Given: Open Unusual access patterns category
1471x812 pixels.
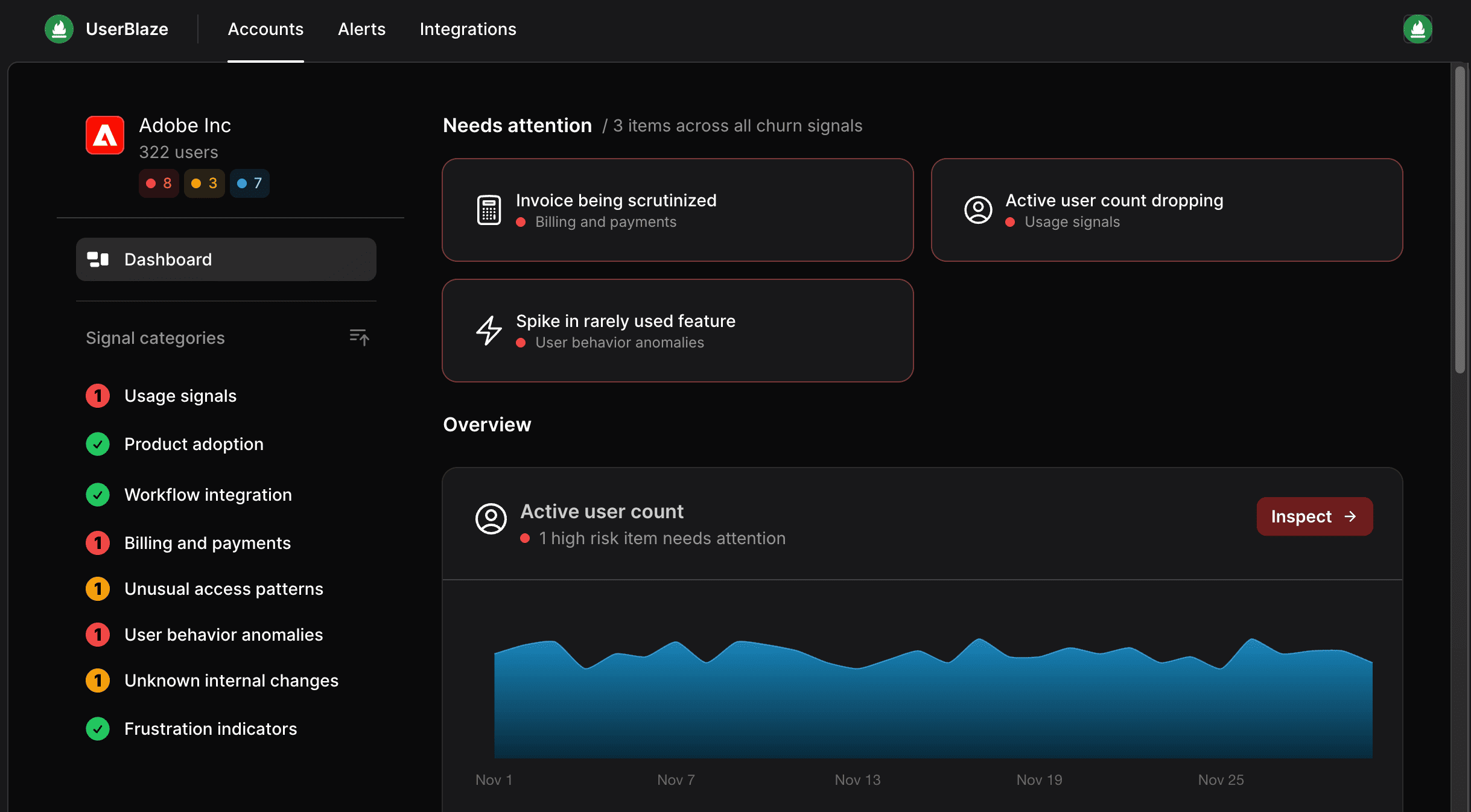Looking at the screenshot, I should point(224,589).
